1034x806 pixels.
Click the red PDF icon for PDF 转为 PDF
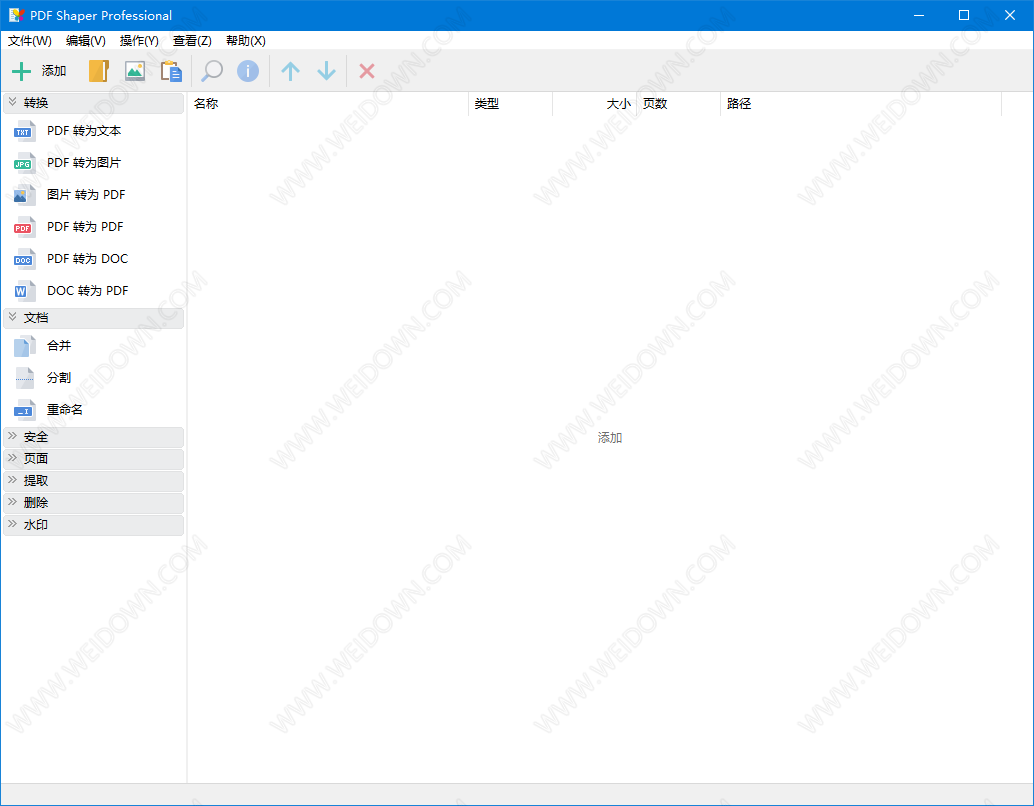point(24,227)
